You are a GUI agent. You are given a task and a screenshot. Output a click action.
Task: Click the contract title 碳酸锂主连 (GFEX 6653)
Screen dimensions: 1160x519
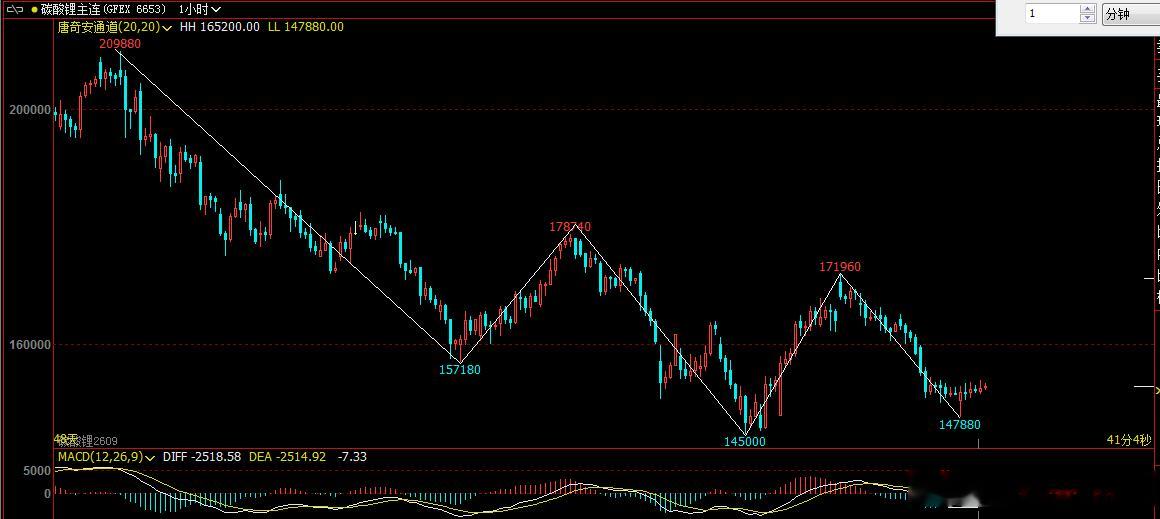click(104, 10)
